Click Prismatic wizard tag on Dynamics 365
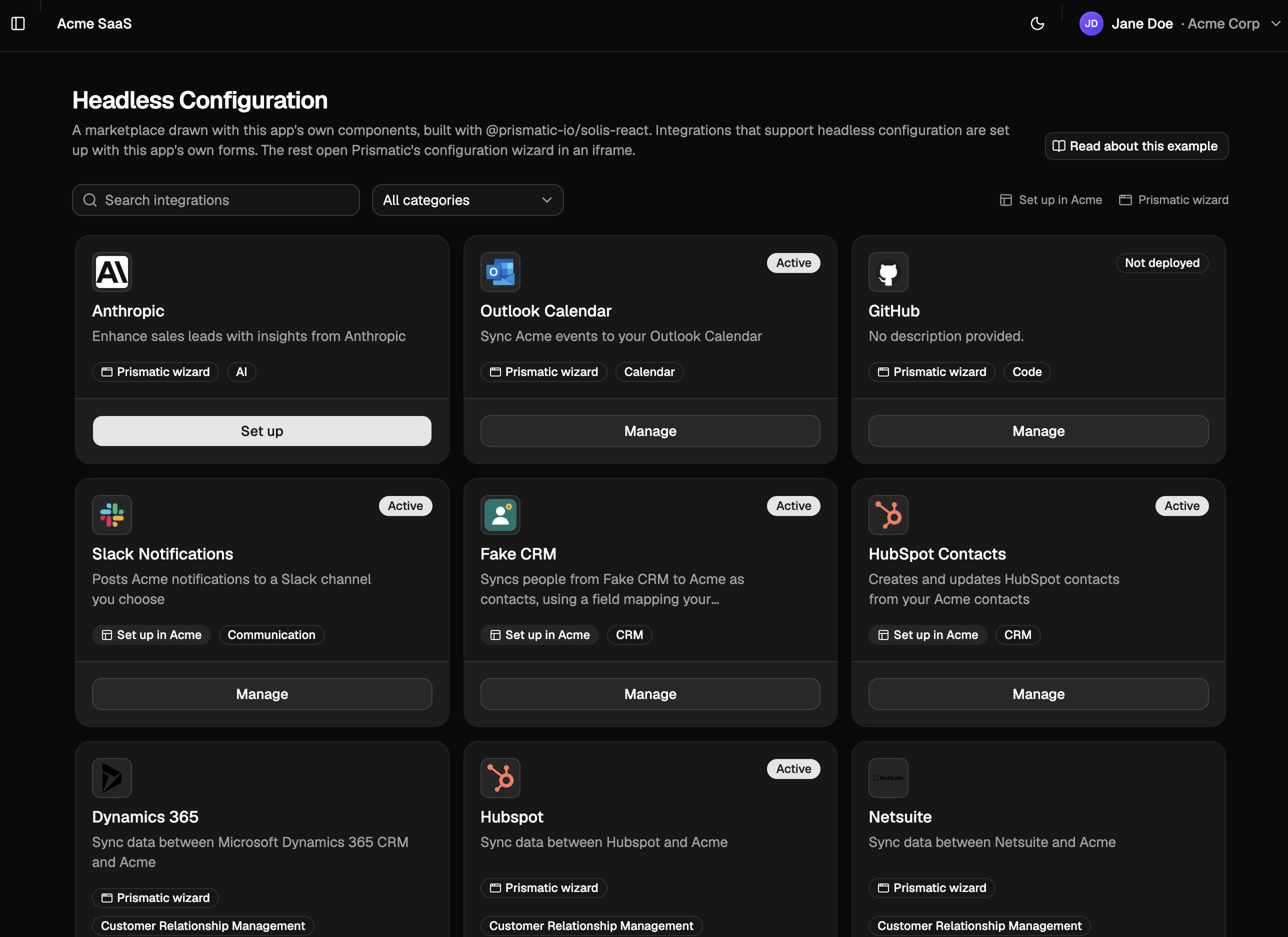Screen dimensions: 1288x937 [155, 898]
